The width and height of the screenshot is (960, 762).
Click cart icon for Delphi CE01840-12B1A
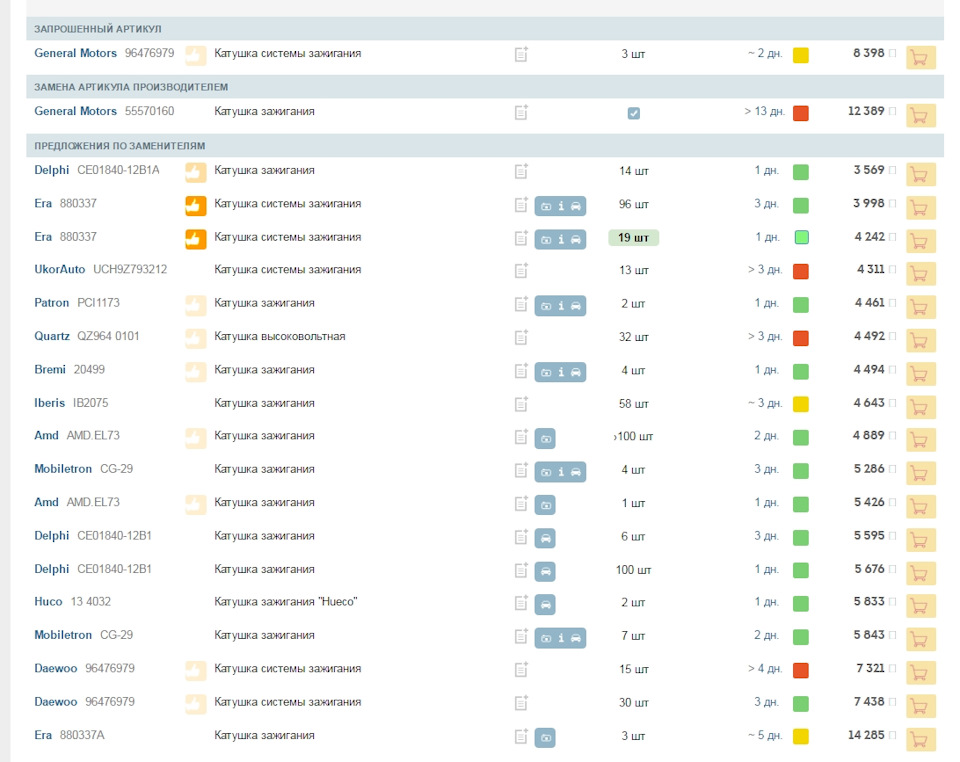(920, 174)
